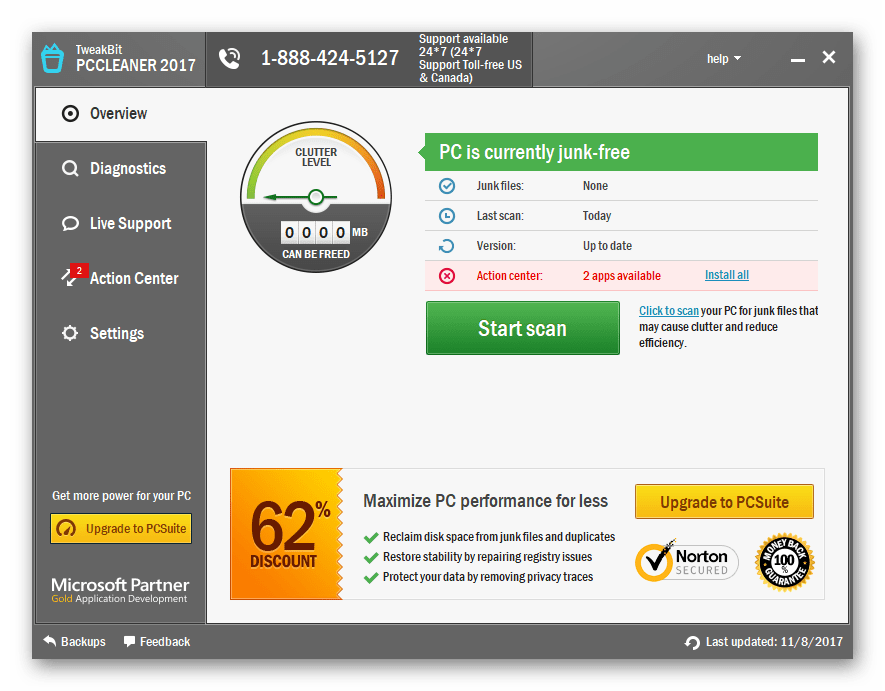885x691 pixels.
Task: Click the red Action center warning icon
Action: 447,276
